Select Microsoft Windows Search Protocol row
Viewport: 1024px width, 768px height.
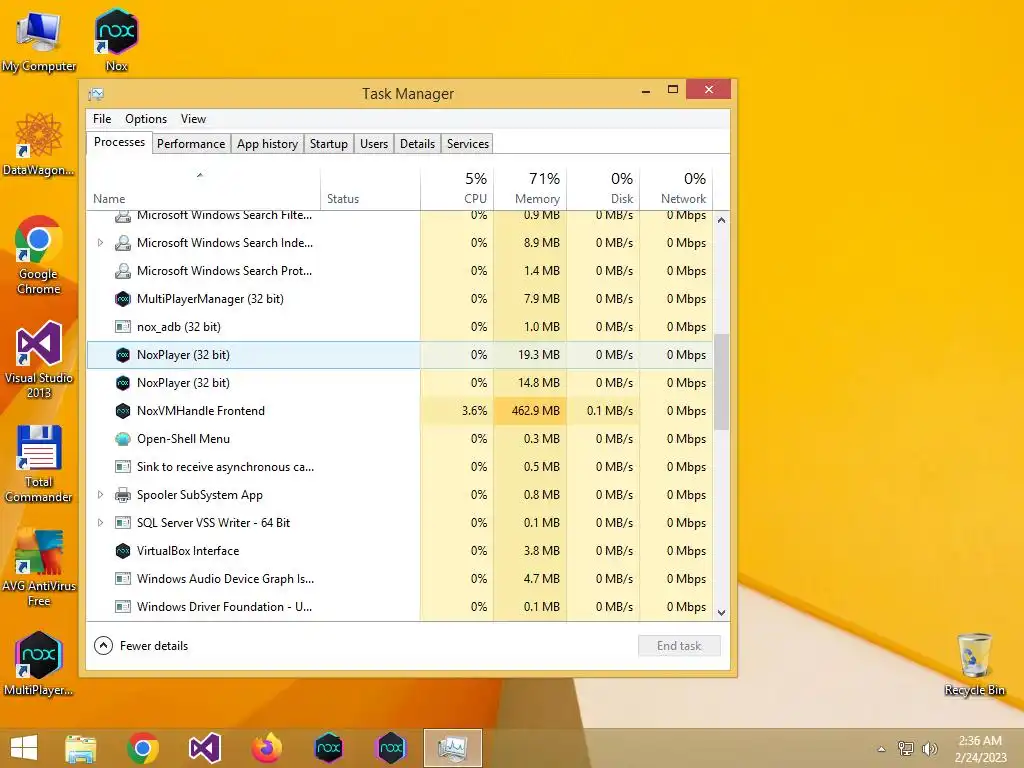point(400,271)
